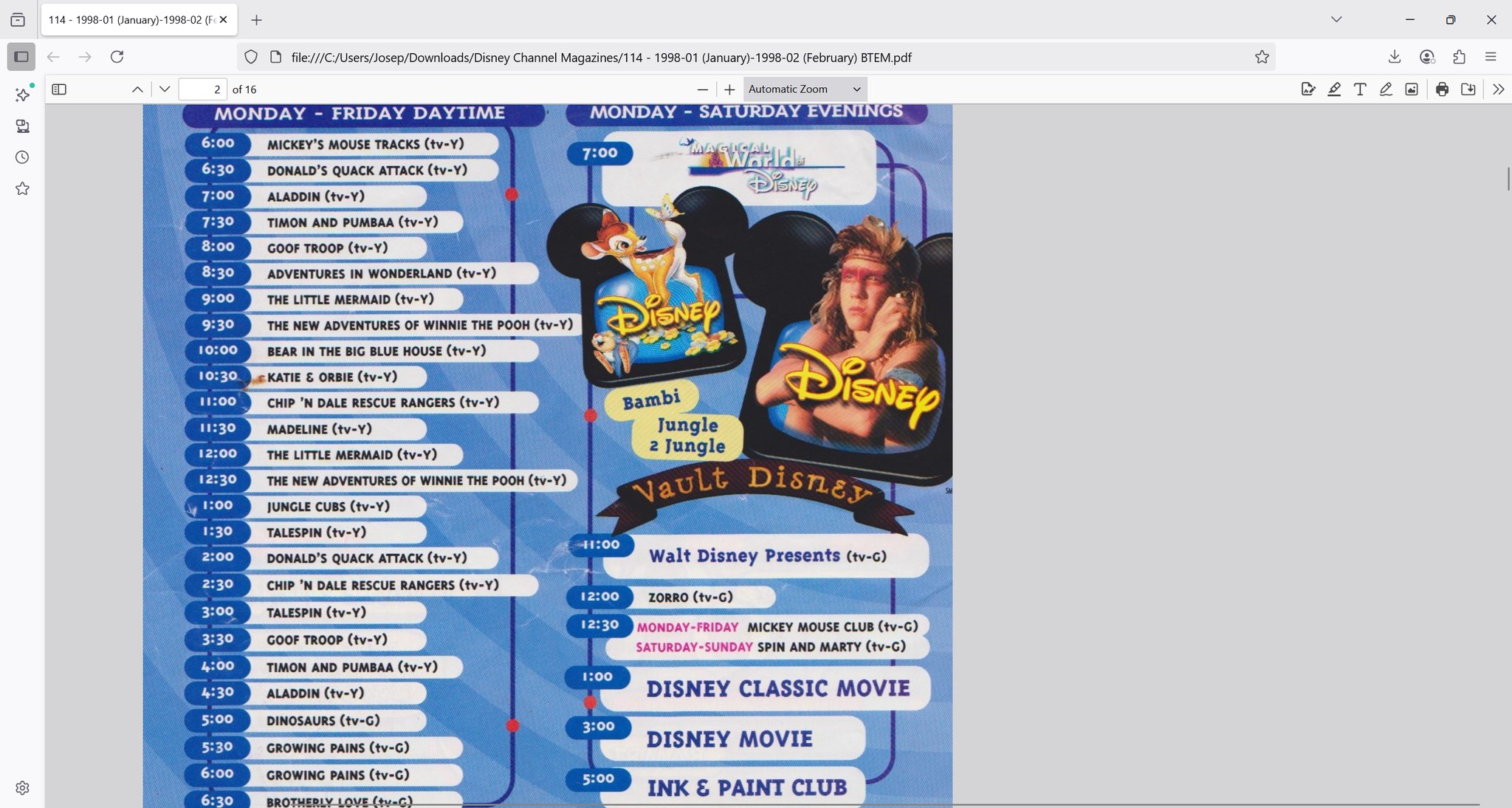This screenshot has height=808, width=1512.
Task: Open Bookmarks in the sidebar
Action: 23,189
